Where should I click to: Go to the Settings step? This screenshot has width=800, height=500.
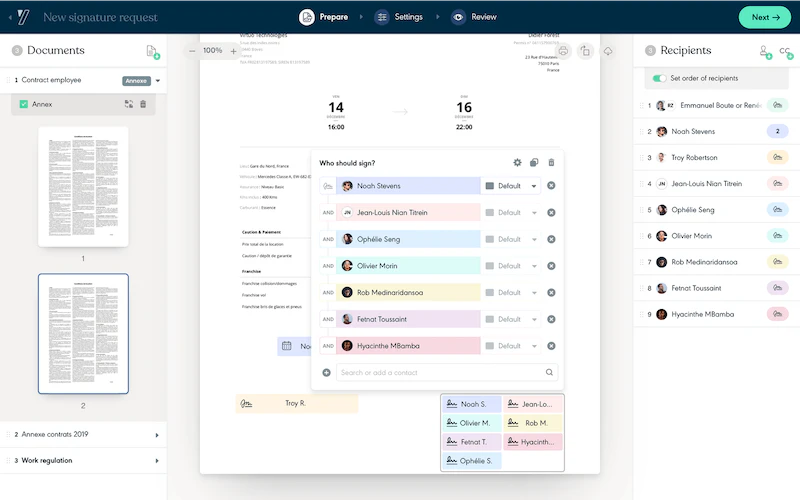(399, 17)
